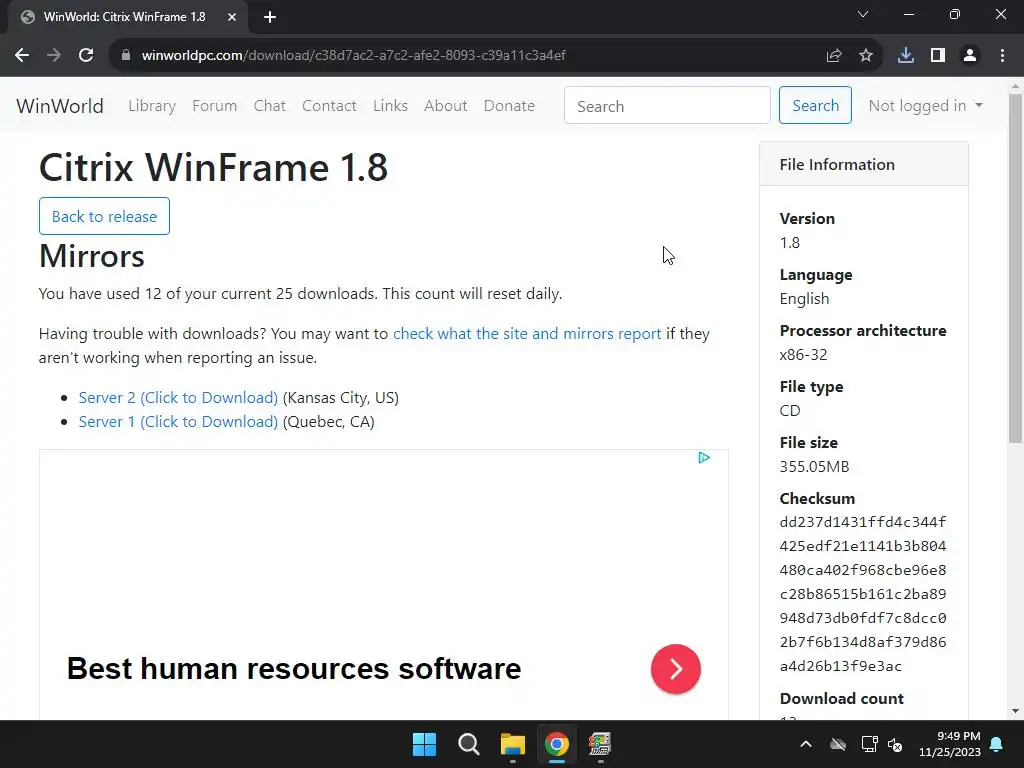Image resolution: width=1024 pixels, height=768 pixels.
Task: Open the tab search chevron
Action: (863, 14)
